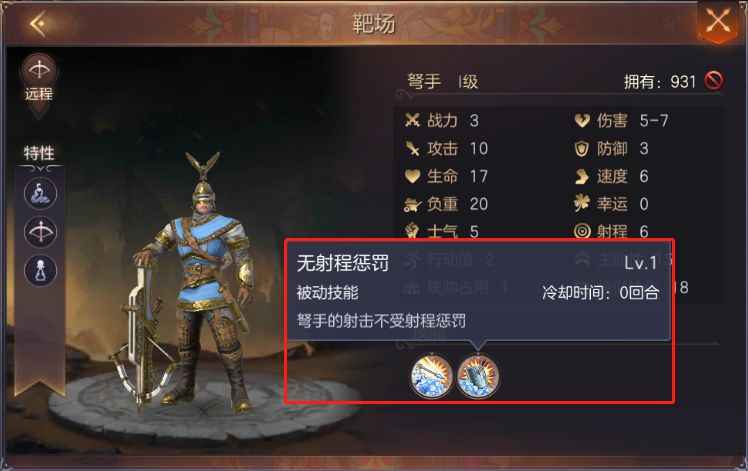Image resolution: width=748 pixels, height=471 pixels.
Task: Open the snake trait icon under 特性
Action: pos(41,194)
